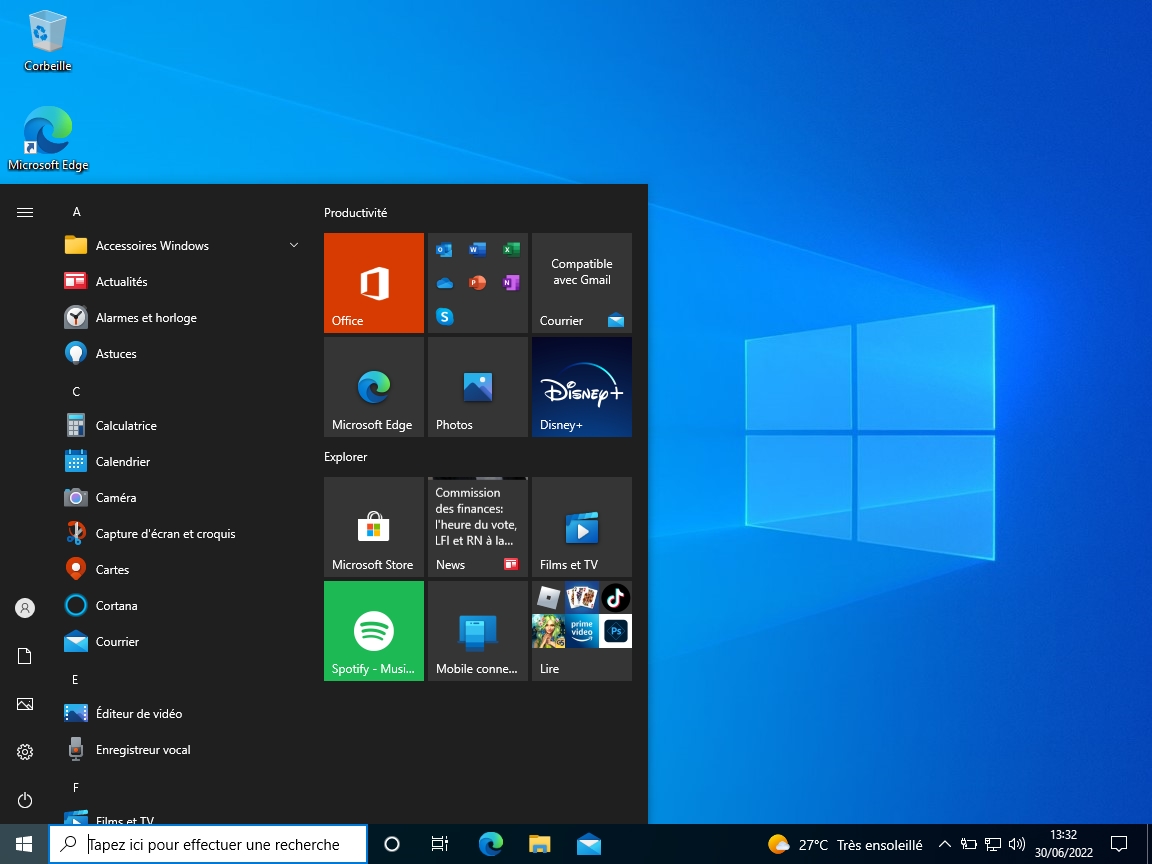
Task: Open the user account icon in Start rail
Action: click(x=25, y=608)
